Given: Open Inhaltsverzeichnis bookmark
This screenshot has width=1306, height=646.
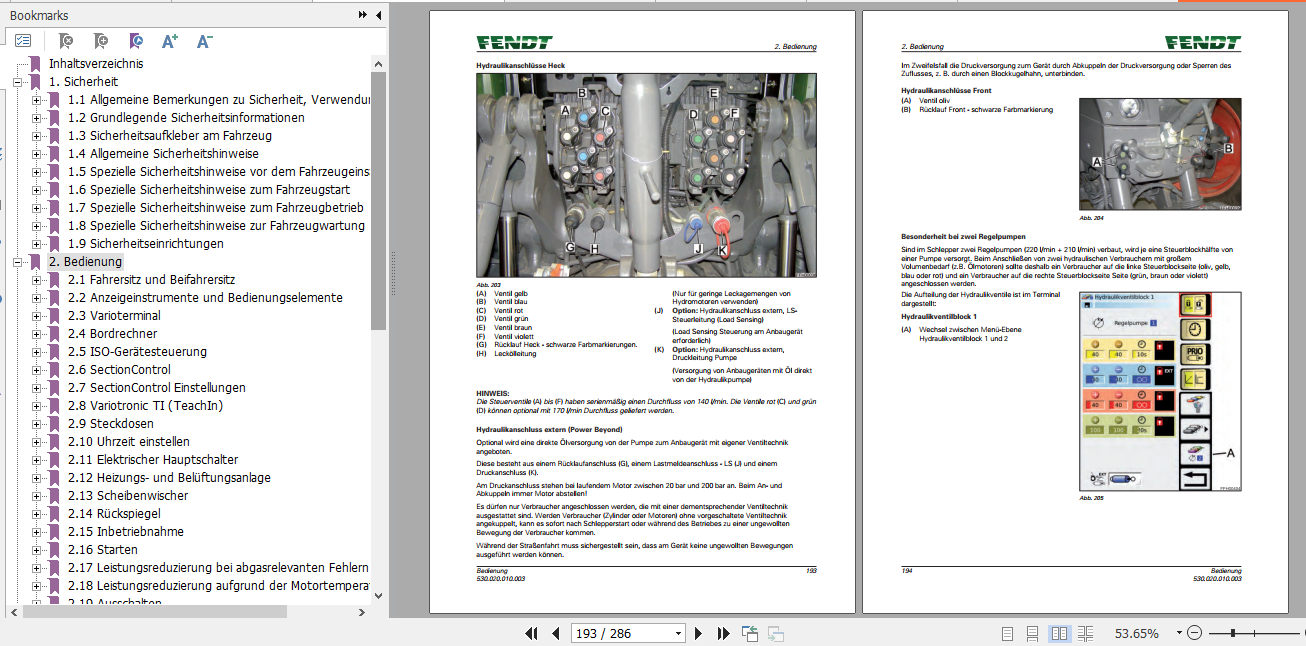Looking at the screenshot, I should (96, 64).
